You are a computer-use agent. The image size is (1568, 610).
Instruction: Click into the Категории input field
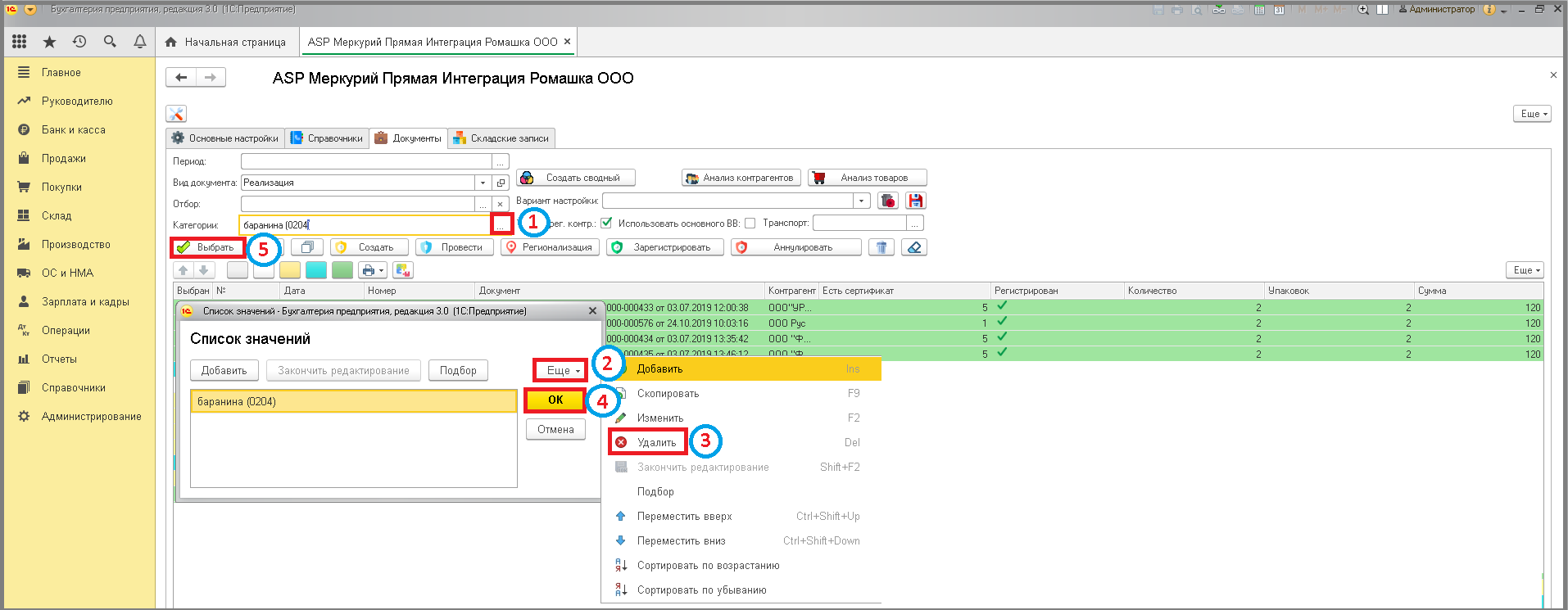[x=365, y=224]
